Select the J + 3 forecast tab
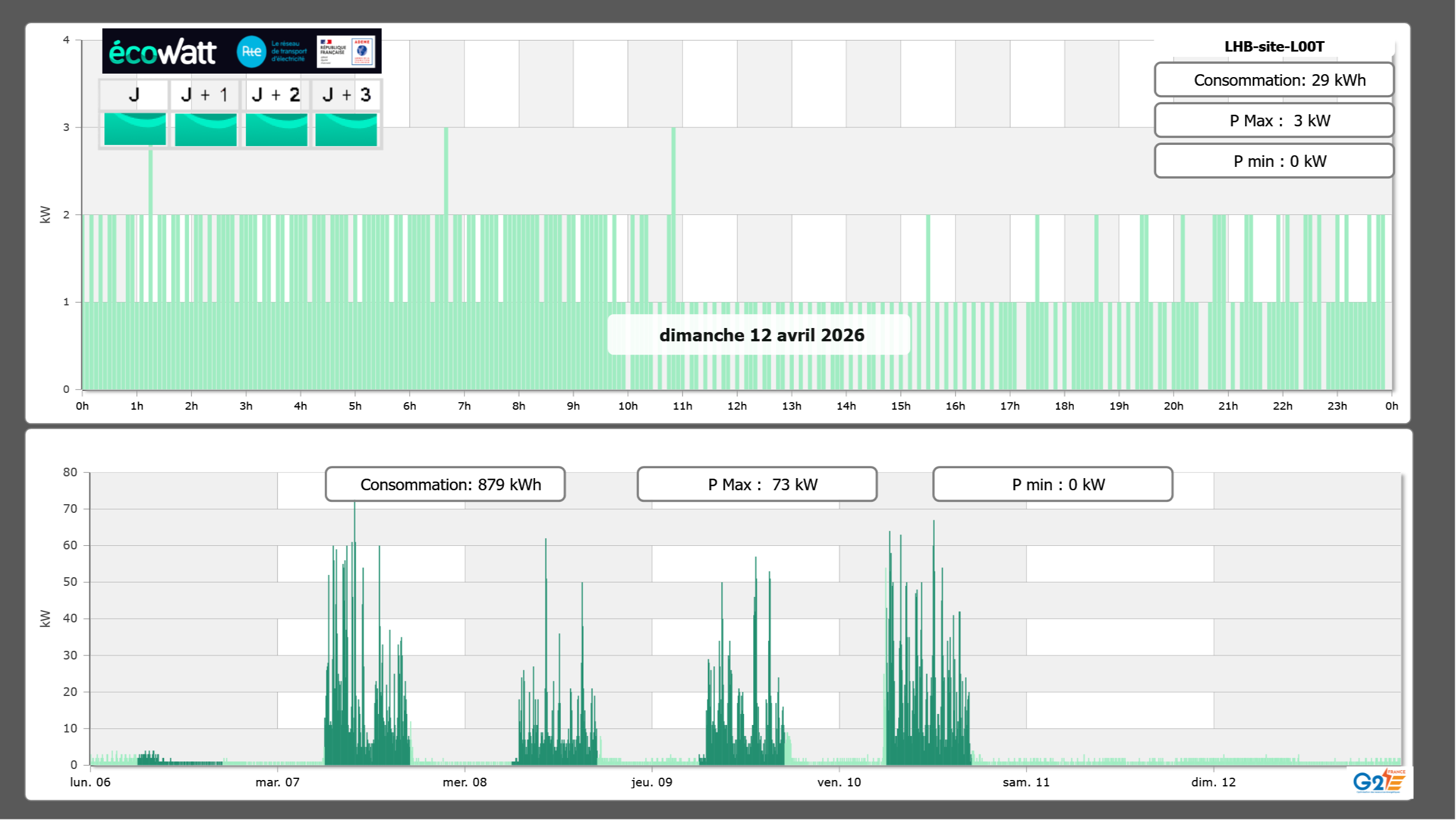Viewport: 1456px width, 820px height. point(346,95)
